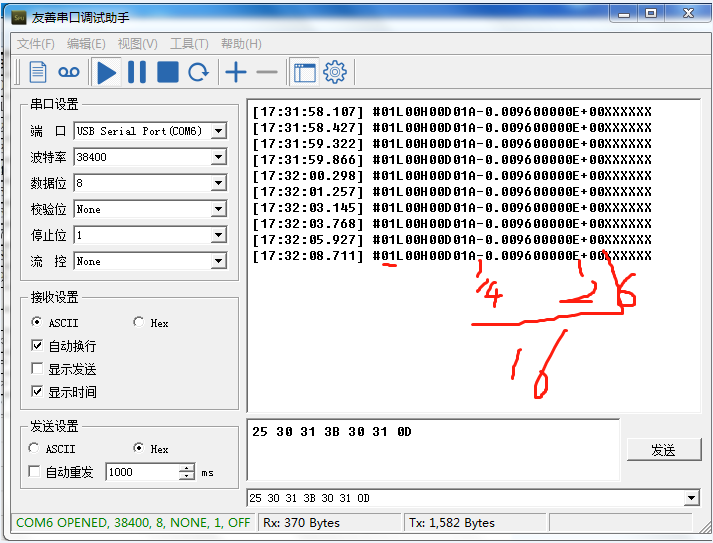Click the refresh/reset counter icon

199,72
